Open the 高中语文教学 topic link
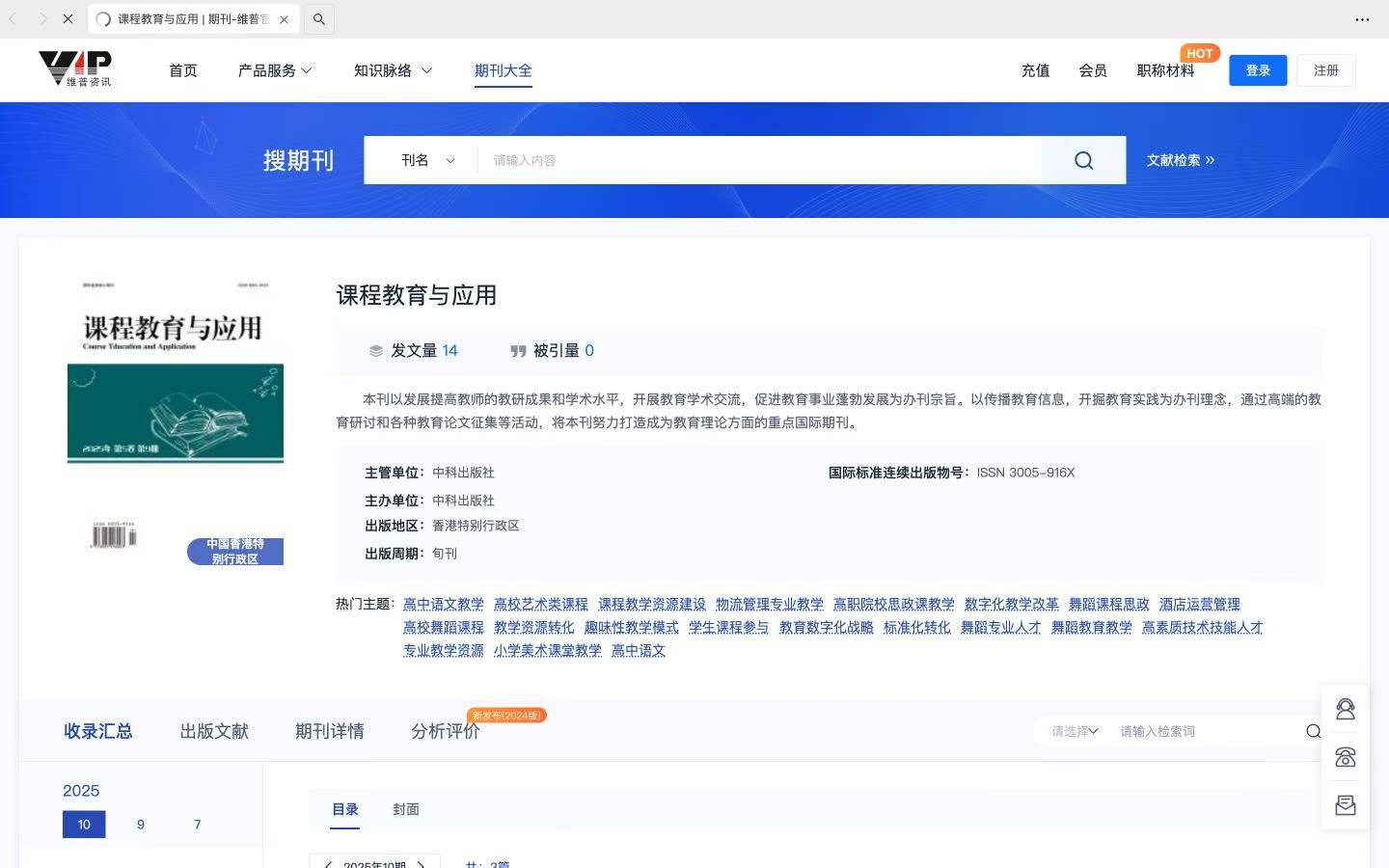The width and height of the screenshot is (1389, 868). pos(444,604)
